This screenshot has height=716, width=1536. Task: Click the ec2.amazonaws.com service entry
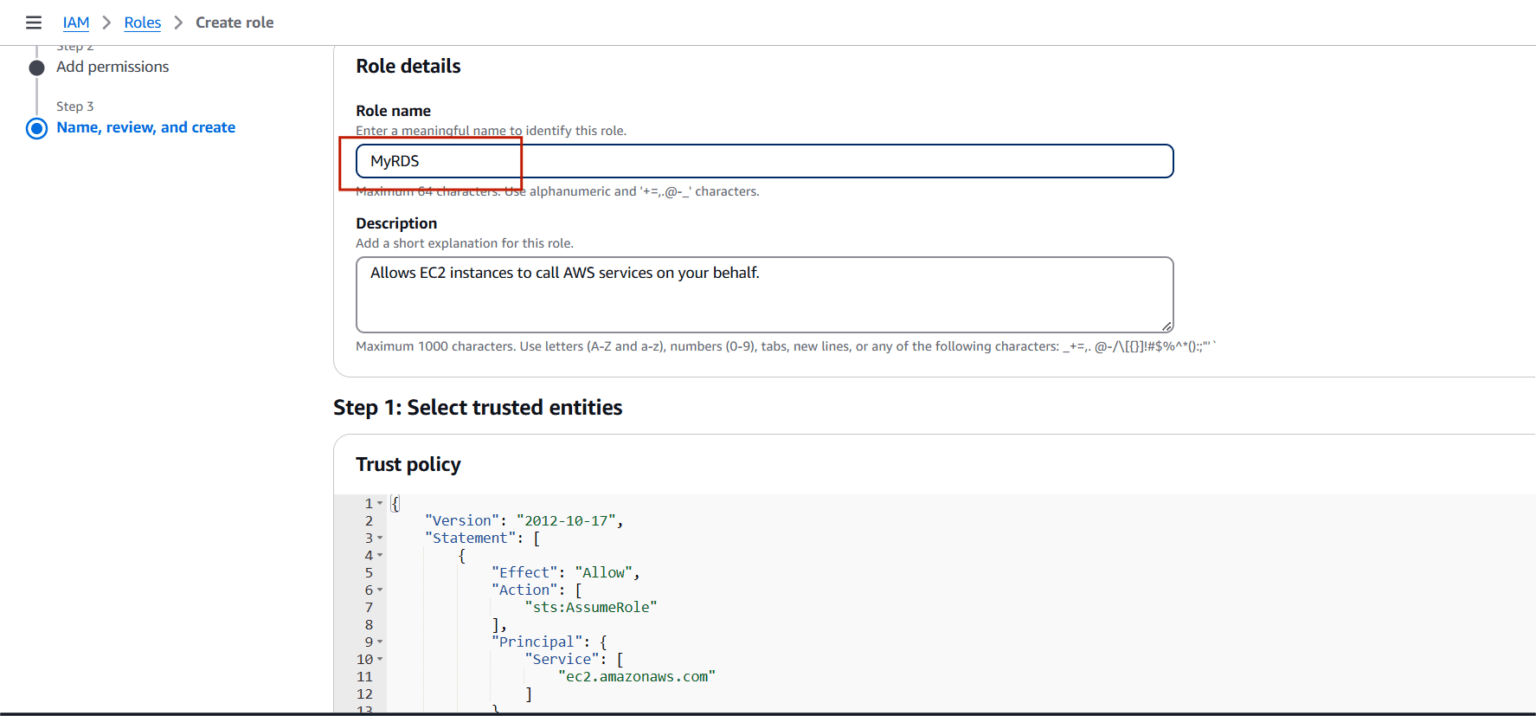pos(636,675)
